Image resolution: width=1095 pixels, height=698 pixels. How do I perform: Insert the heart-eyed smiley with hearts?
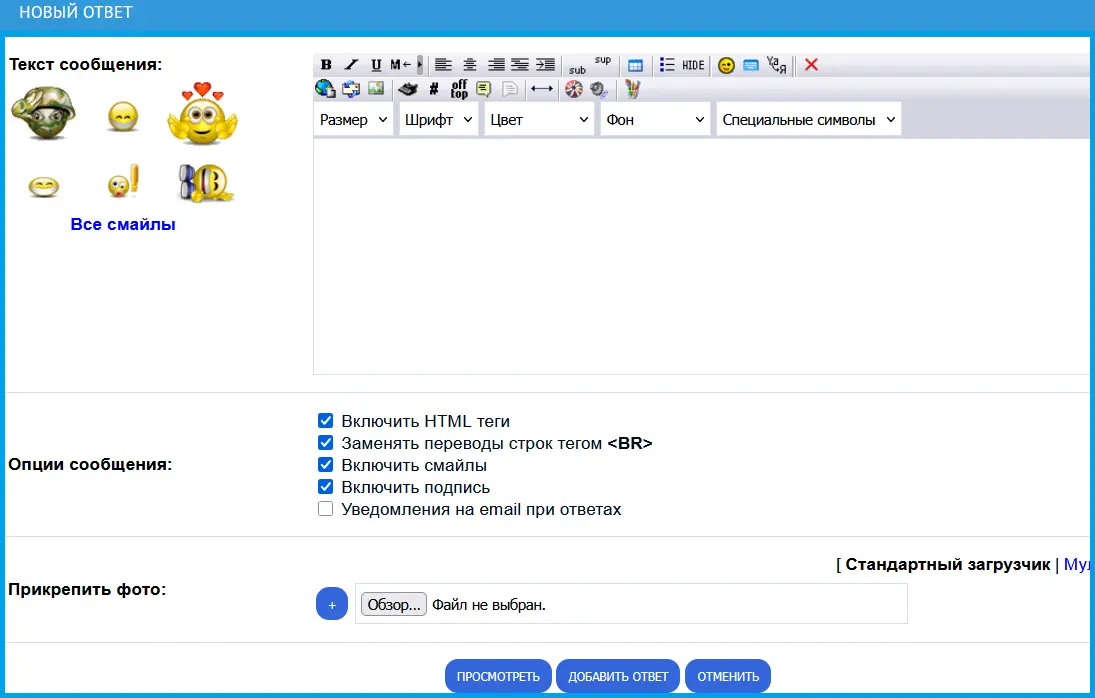tap(203, 113)
